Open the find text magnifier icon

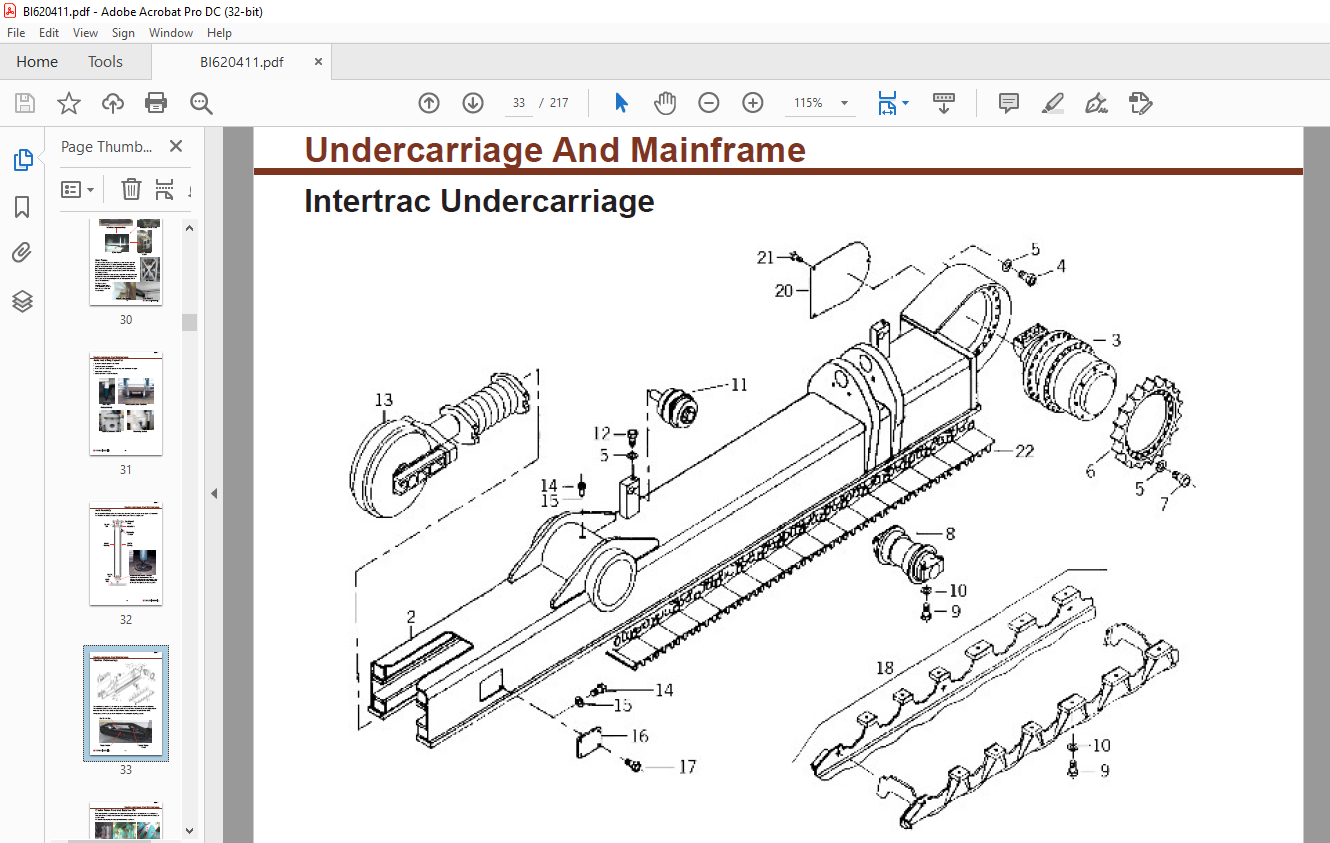coord(201,103)
